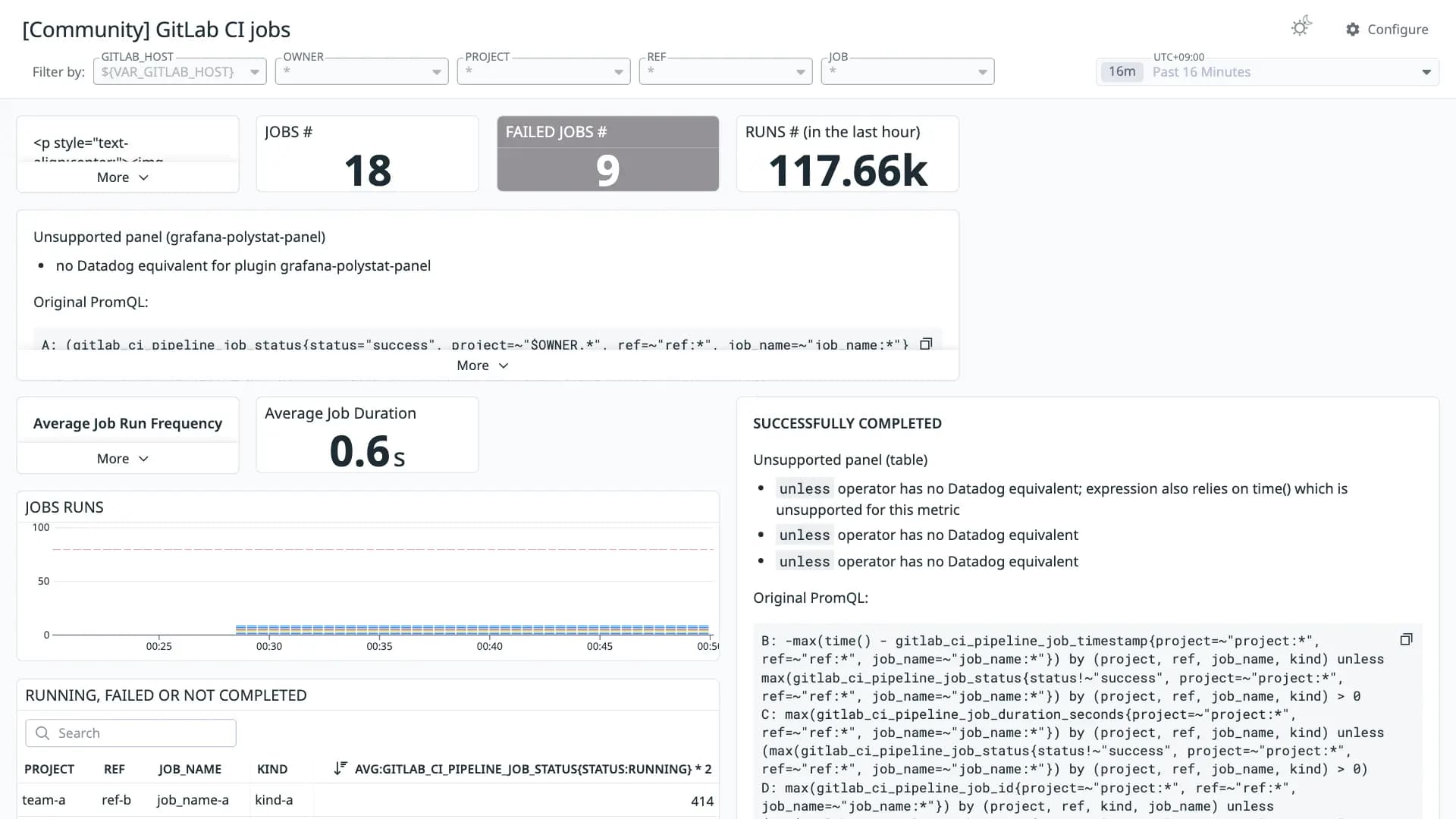Image resolution: width=1456 pixels, height=819 pixels.
Task: Sort table by PROJECT column
Action: 49,769
